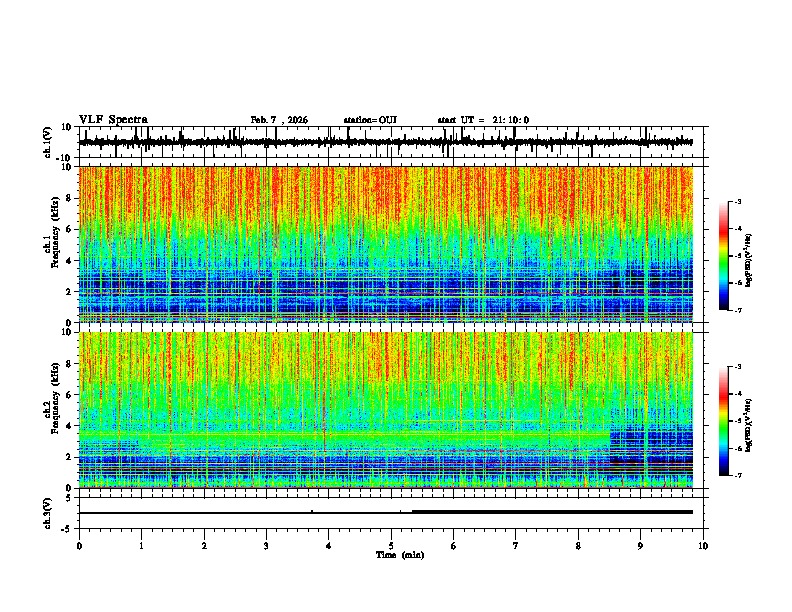
Task: Click the '-3' label on ch.1 colorbar
Action: 738,202
